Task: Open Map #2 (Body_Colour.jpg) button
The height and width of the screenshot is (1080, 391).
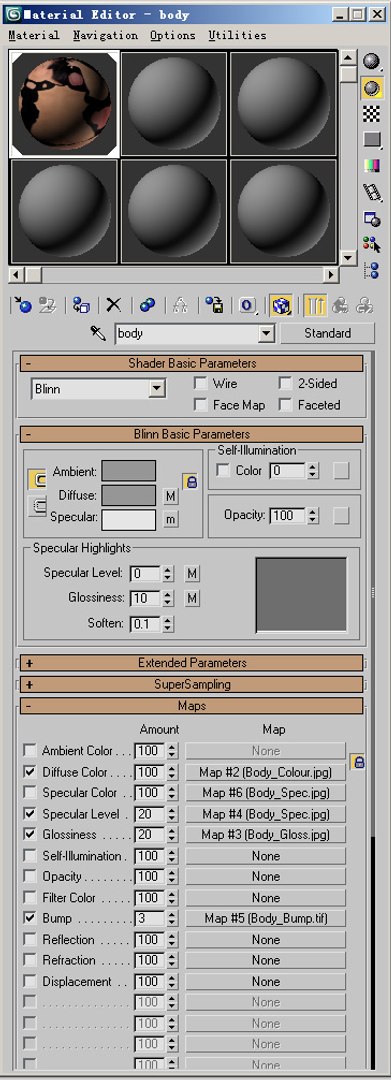Action: point(265,771)
